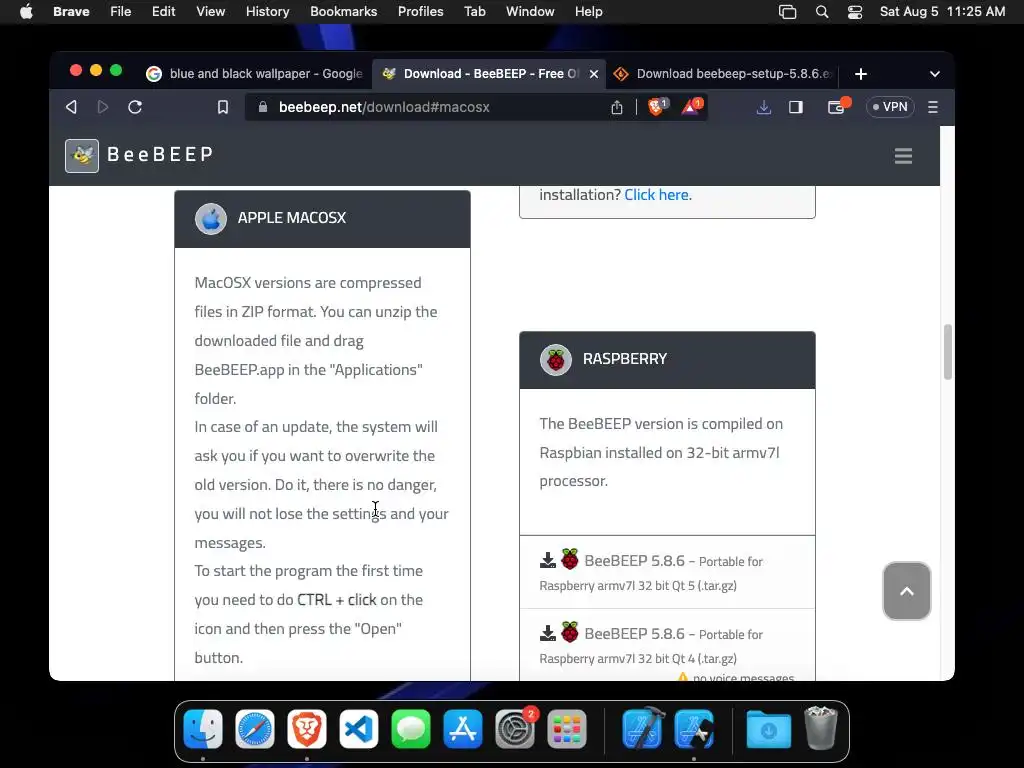Click the page vertical scrollbar thumb
Image resolution: width=1024 pixels, height=768 pixels.
[948, 351]
